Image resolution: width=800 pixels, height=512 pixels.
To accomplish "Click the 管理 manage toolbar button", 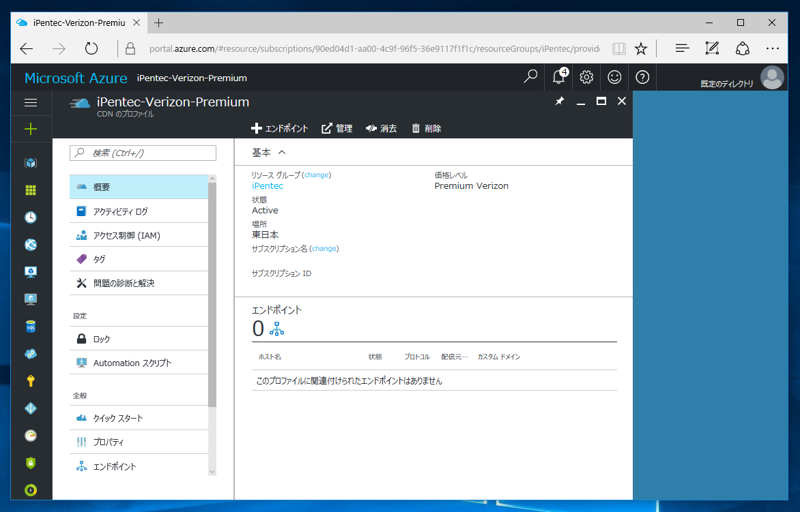I will tap(337, 129).
